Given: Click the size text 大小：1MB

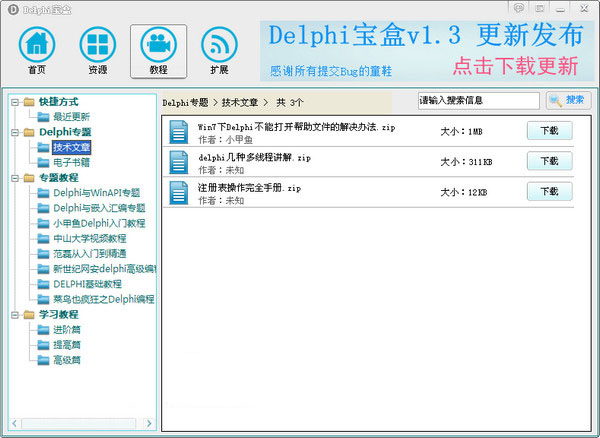Looking at the screenshot, I should [461, 132].
